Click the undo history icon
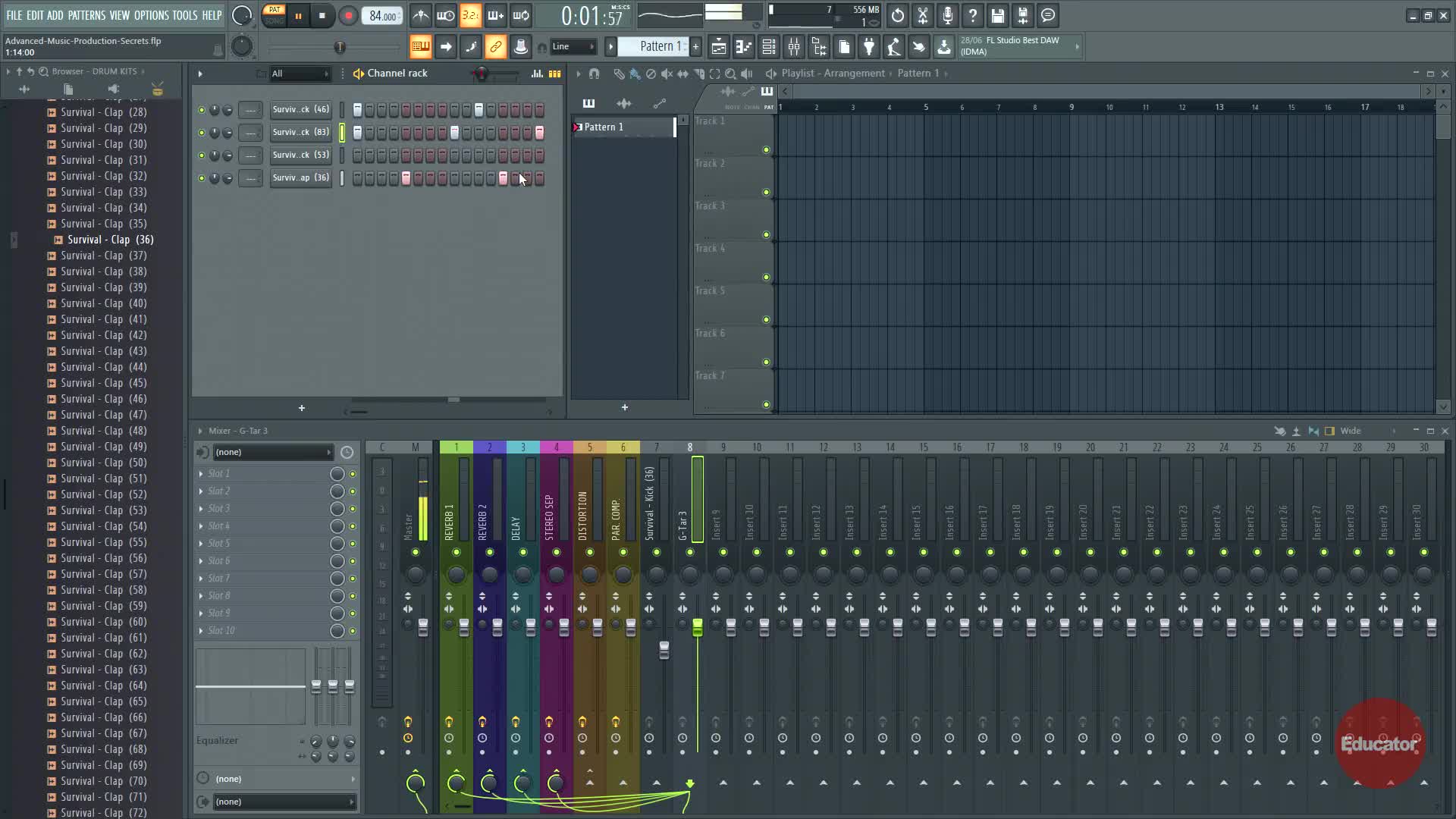Viewport: 1456px width, 819px height. coord(898,16)
